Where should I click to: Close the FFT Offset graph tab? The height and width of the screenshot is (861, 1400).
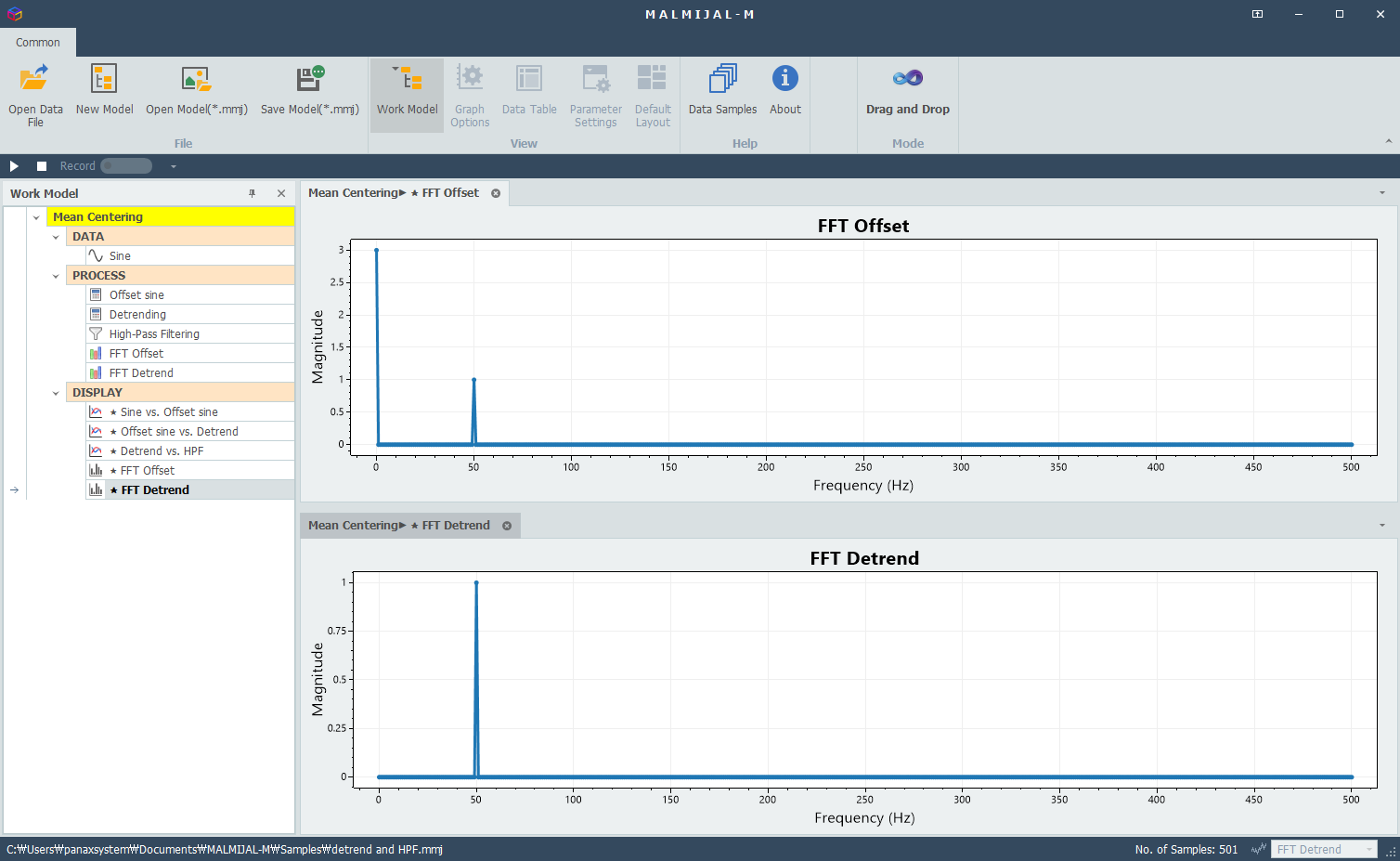(x=496, y=193)
